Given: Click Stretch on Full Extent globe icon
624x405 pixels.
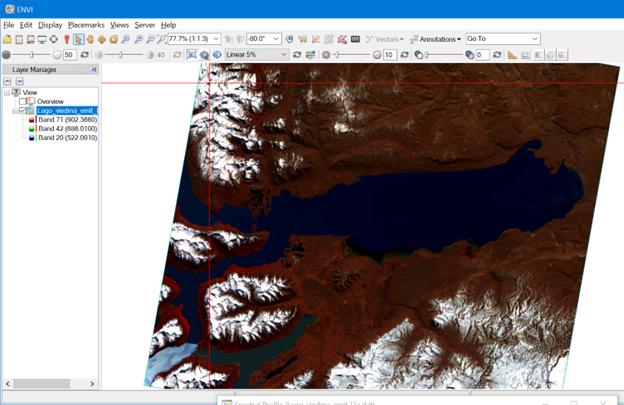Looking at the screenshot, I should coord(217,55).
